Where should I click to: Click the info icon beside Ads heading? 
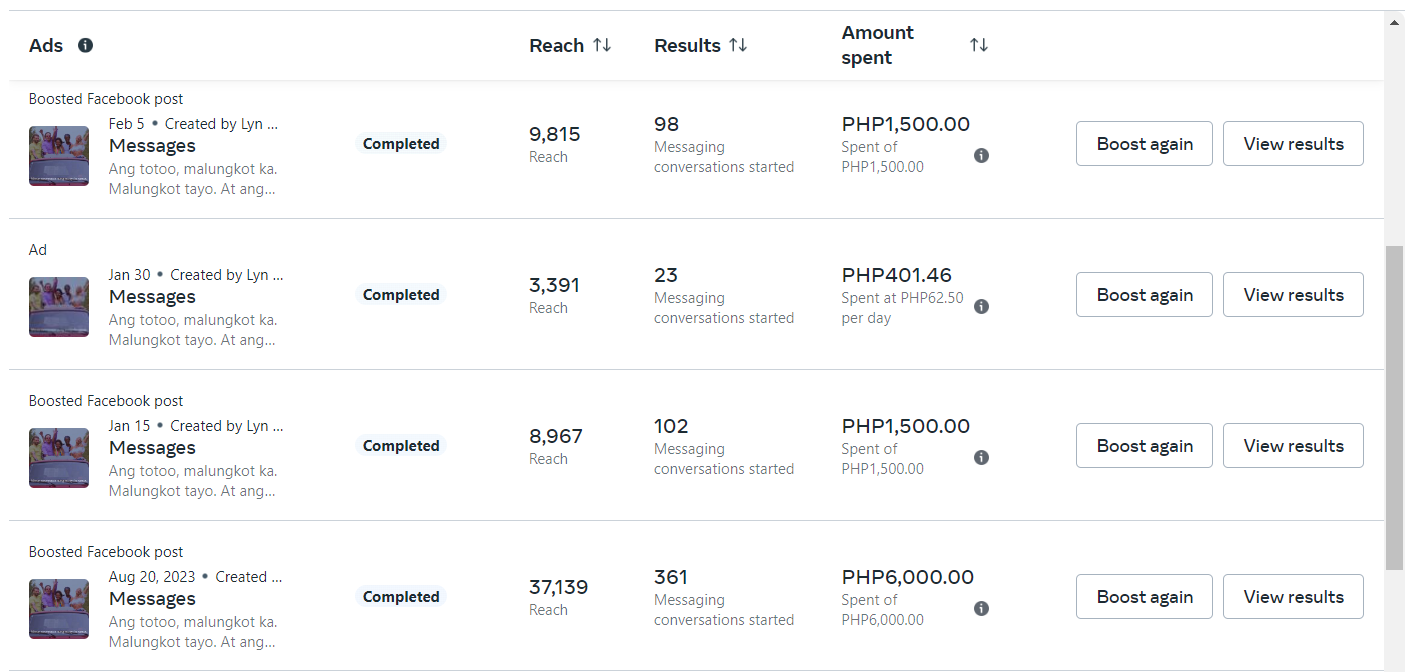[86, 45]
